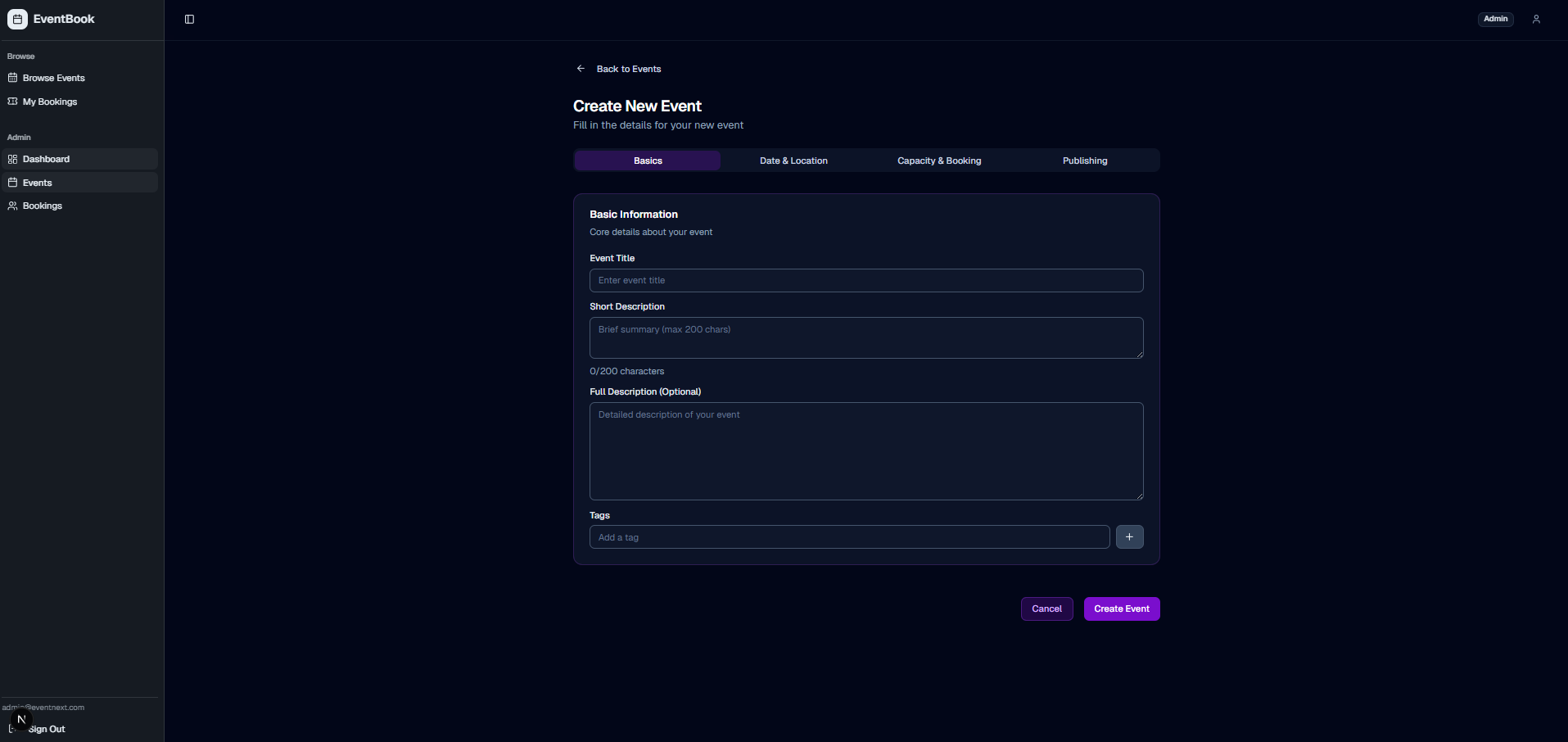
Task: Select the Basics tab
Action: click(x=648, y=161)
